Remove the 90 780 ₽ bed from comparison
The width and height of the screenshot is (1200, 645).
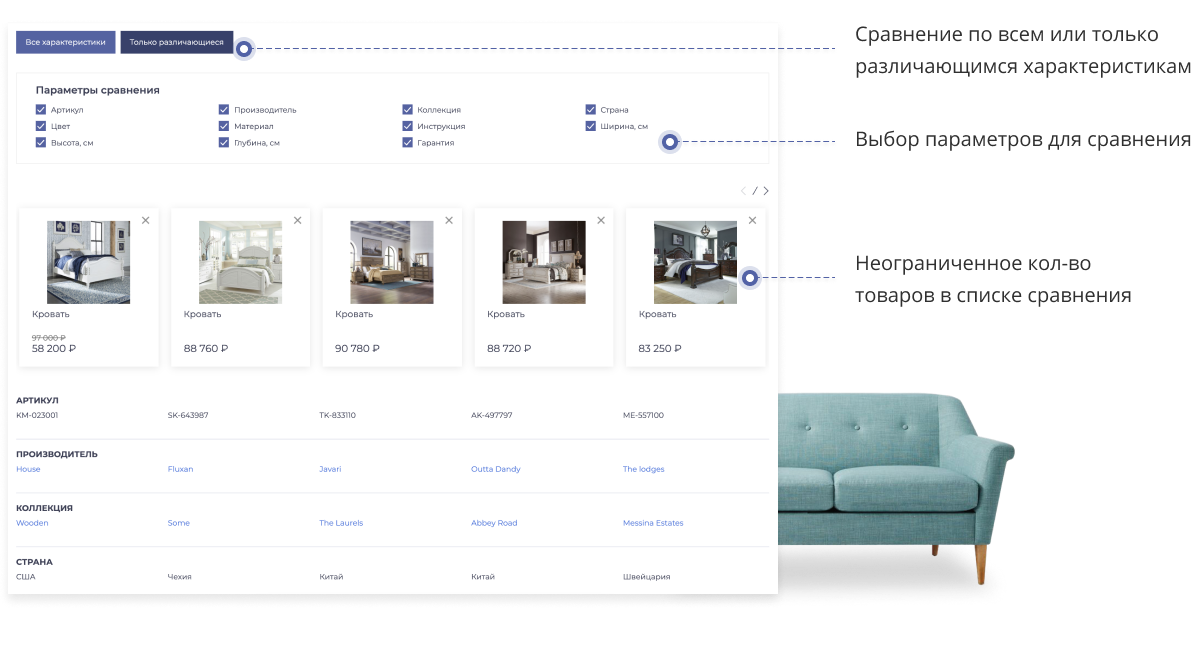[449, 220]
